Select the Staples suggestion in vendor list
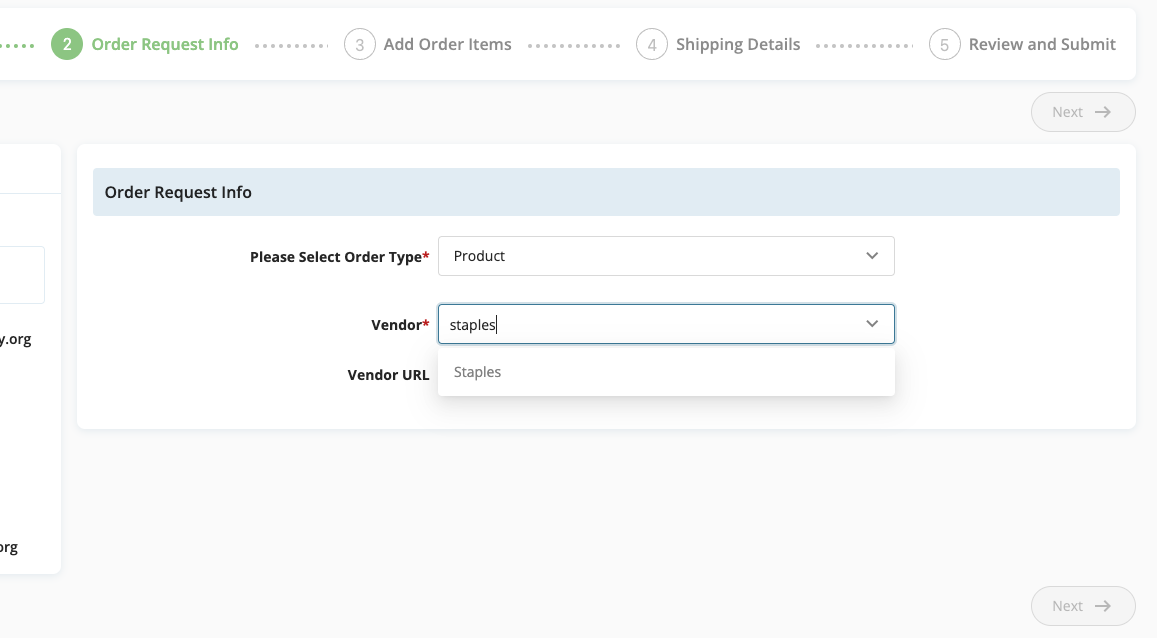This screenshot has height=638, width=1157. tap(666, 372)
